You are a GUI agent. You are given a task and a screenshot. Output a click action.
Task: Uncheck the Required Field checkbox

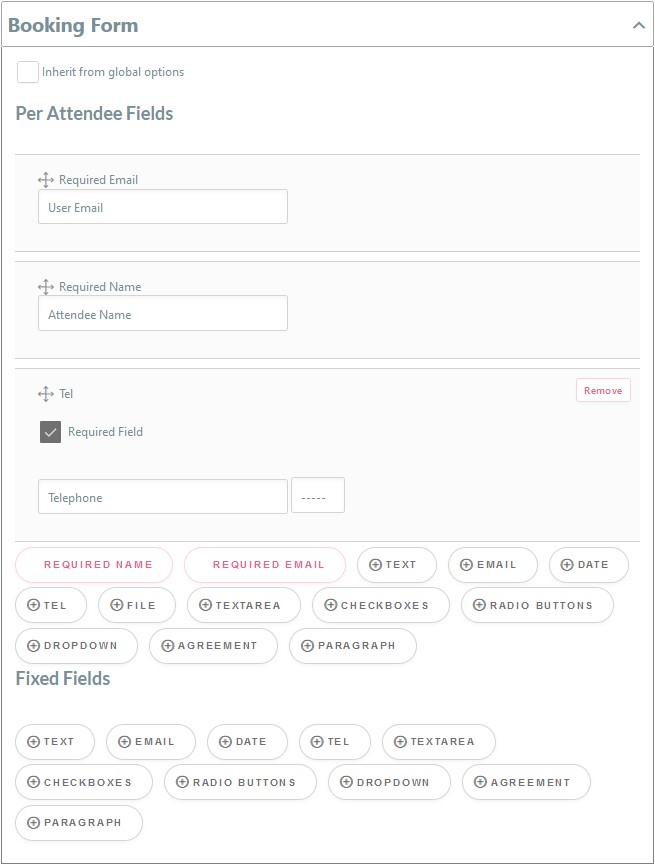pyautogui.click(x=50, y=432)
